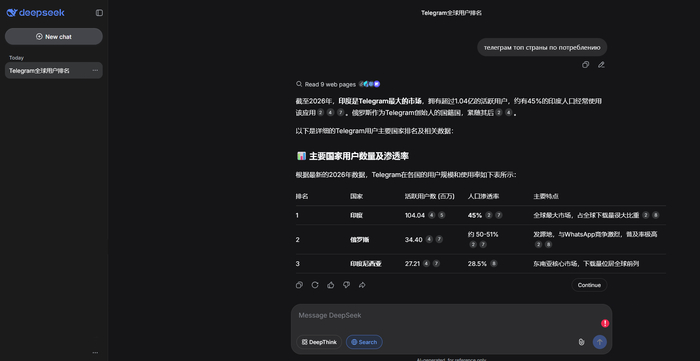
Task: Click the user message bubble text
Action: point(542,47)
